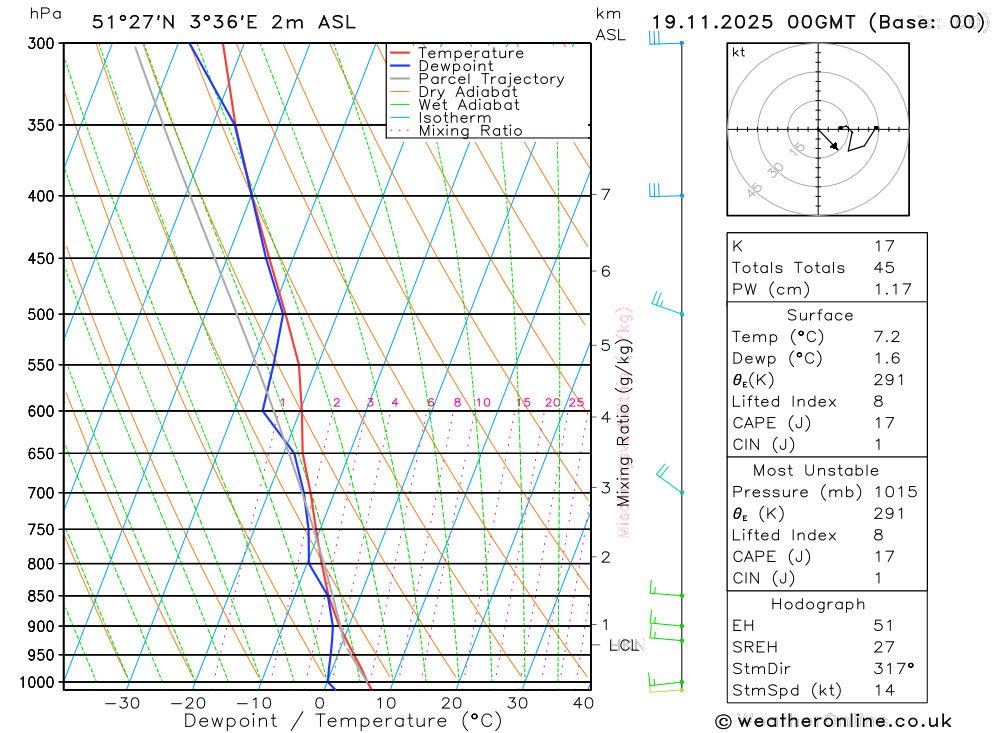1000x733 pixels.
Task: Click the 'km ASL' height axis label
Action: (610, 24)
